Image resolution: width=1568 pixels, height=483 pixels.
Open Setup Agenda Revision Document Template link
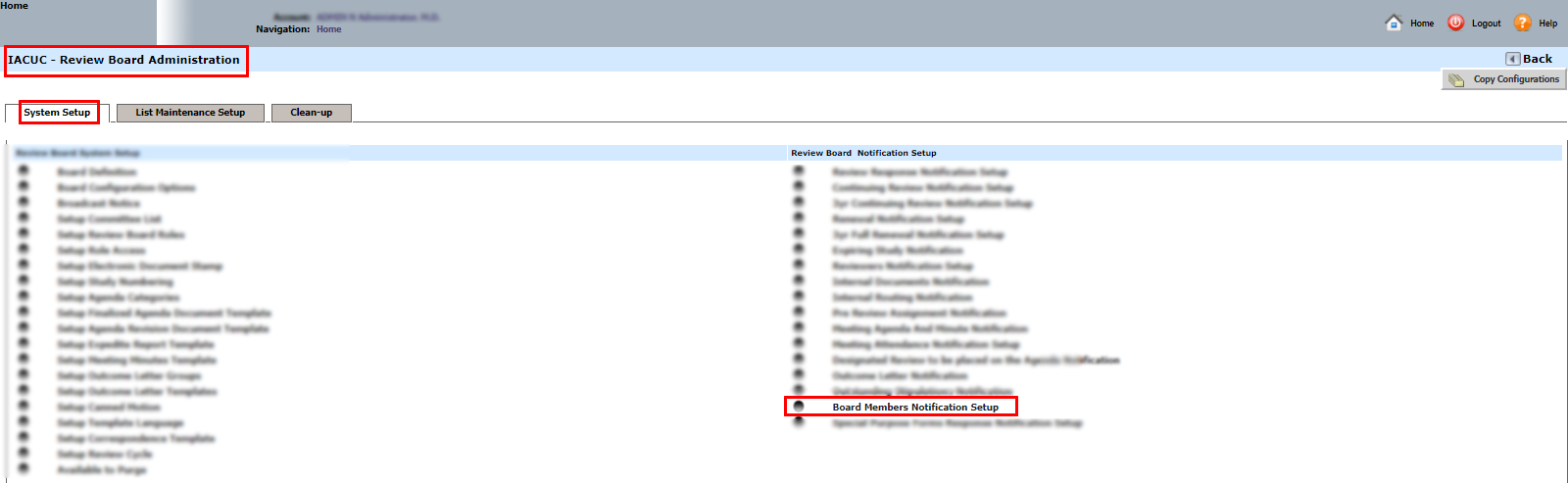(x=163, y=329)
